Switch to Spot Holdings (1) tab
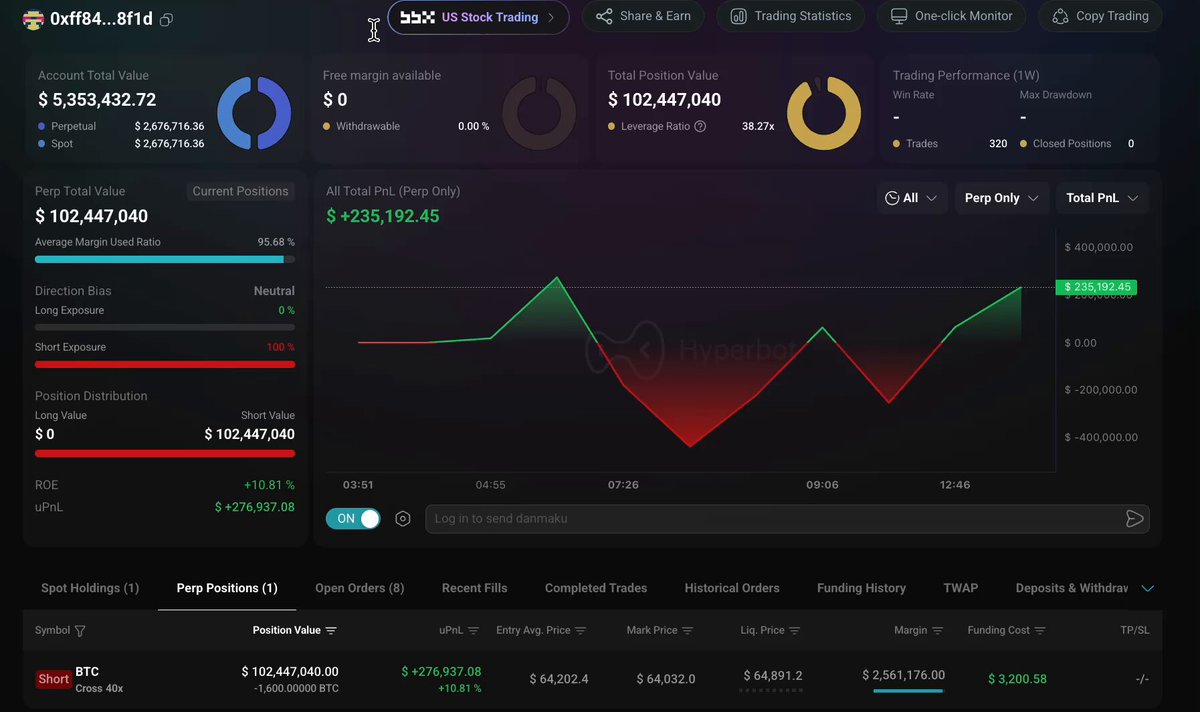 (x=90, y=588)
